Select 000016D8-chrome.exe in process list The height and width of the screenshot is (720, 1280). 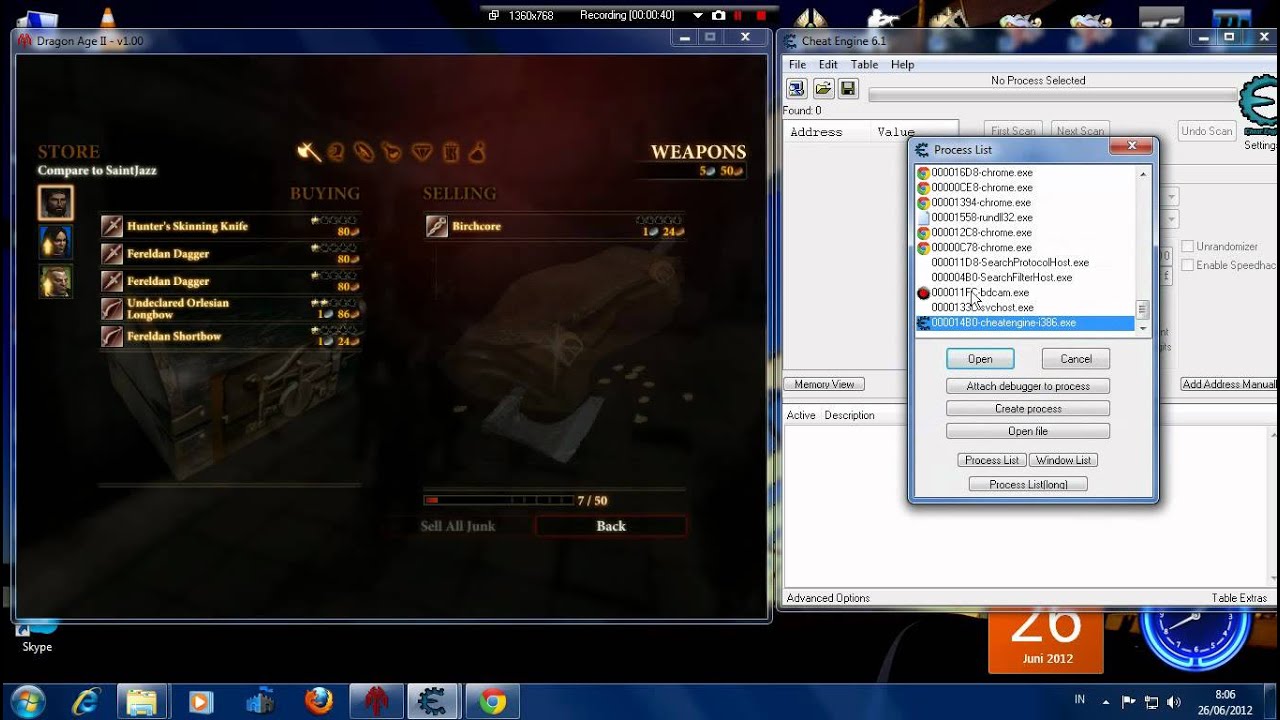pos(1025,173)
